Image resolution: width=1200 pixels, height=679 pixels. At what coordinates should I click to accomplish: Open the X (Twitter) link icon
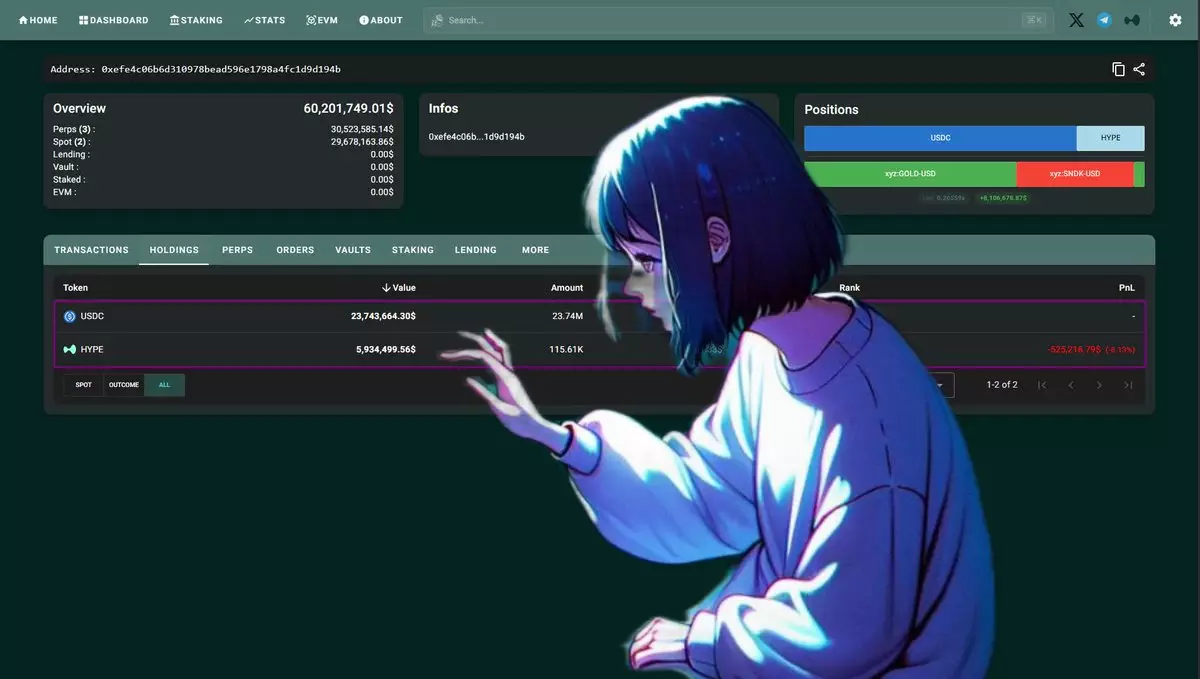1076,20
